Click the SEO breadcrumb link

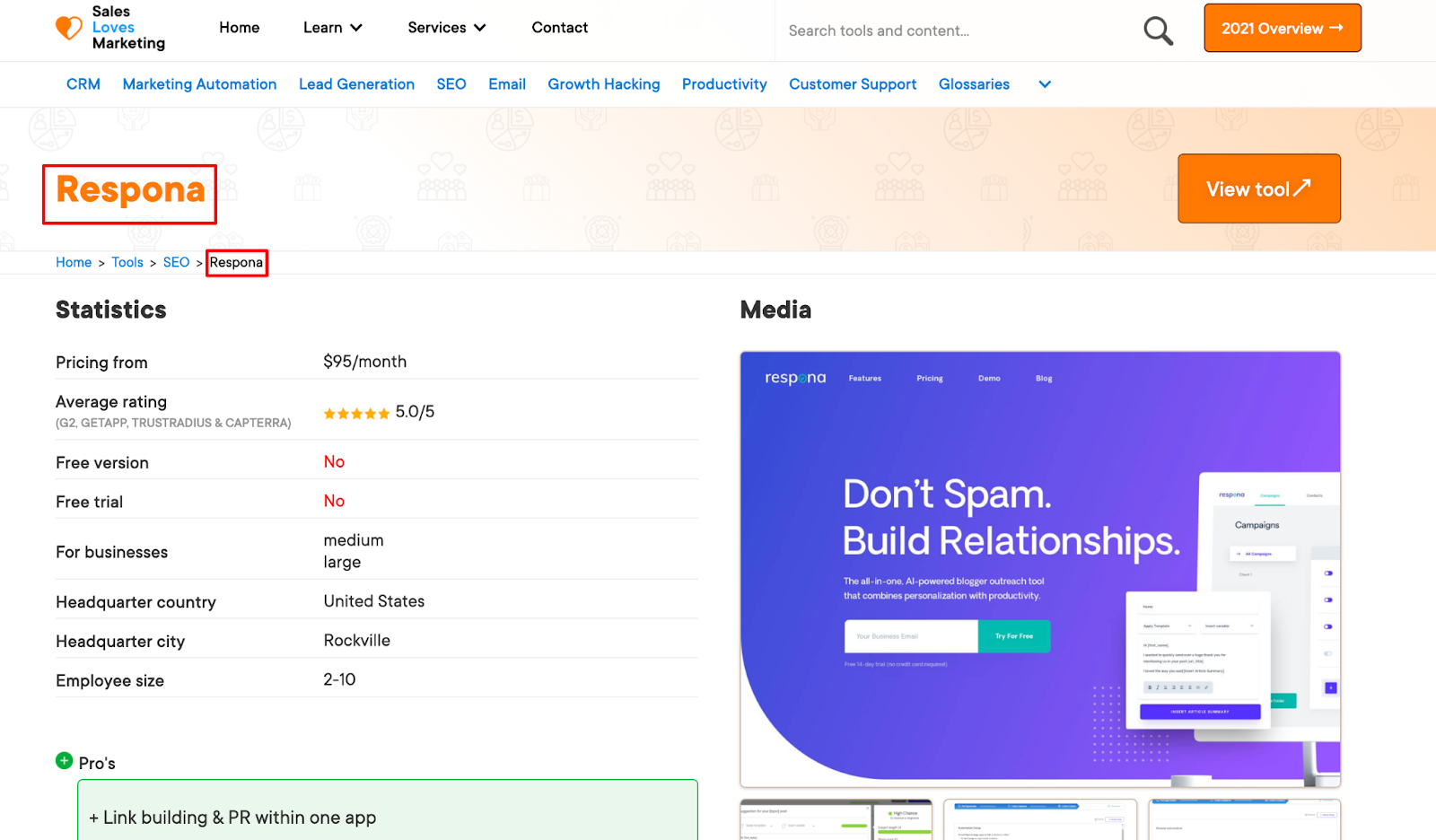[x=176, y=262]
